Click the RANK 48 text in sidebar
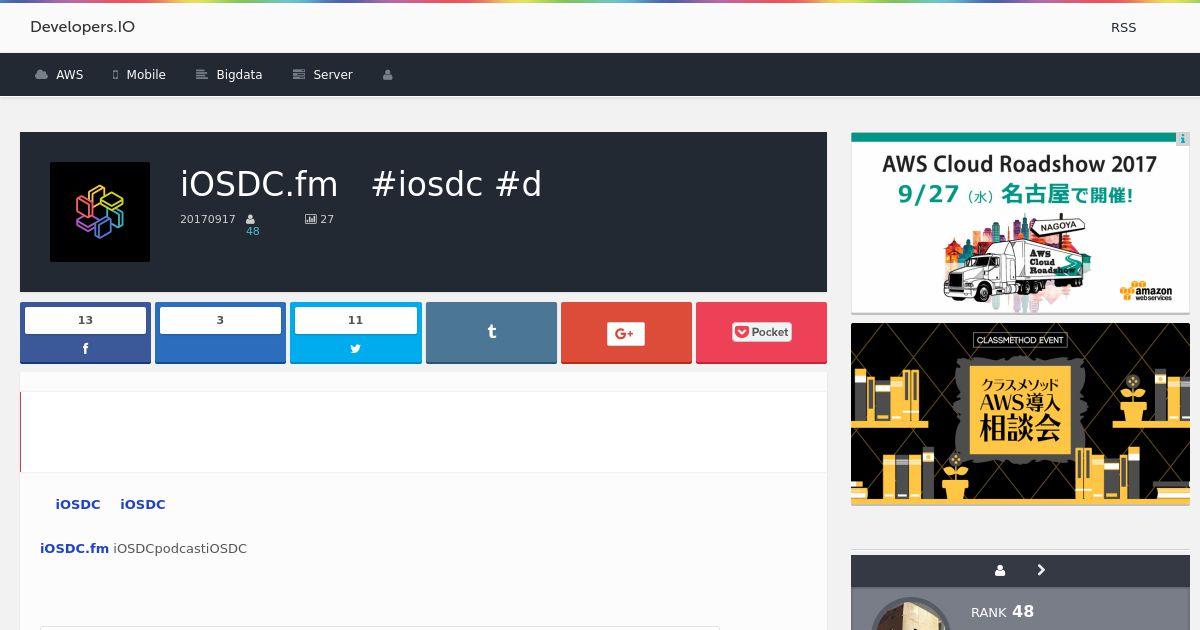This screenshot has width=1200, height=630. click(x=1002, y=612)
